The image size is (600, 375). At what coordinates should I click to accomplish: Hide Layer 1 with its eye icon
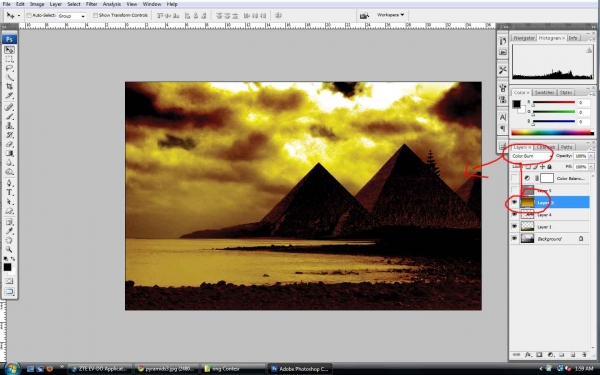click(514, 227)
